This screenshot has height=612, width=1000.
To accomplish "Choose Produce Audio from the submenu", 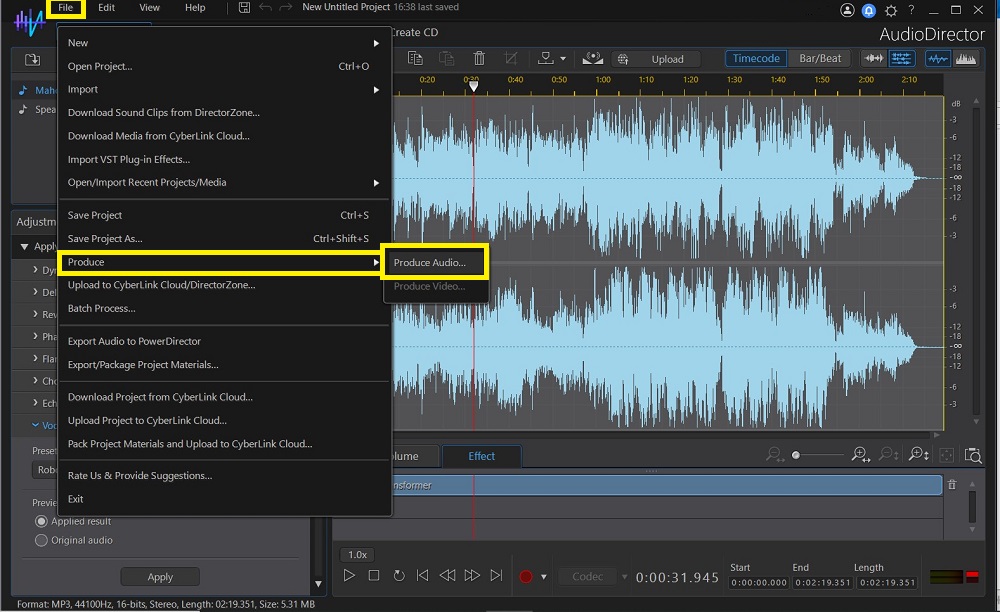I will pos(434,262).
